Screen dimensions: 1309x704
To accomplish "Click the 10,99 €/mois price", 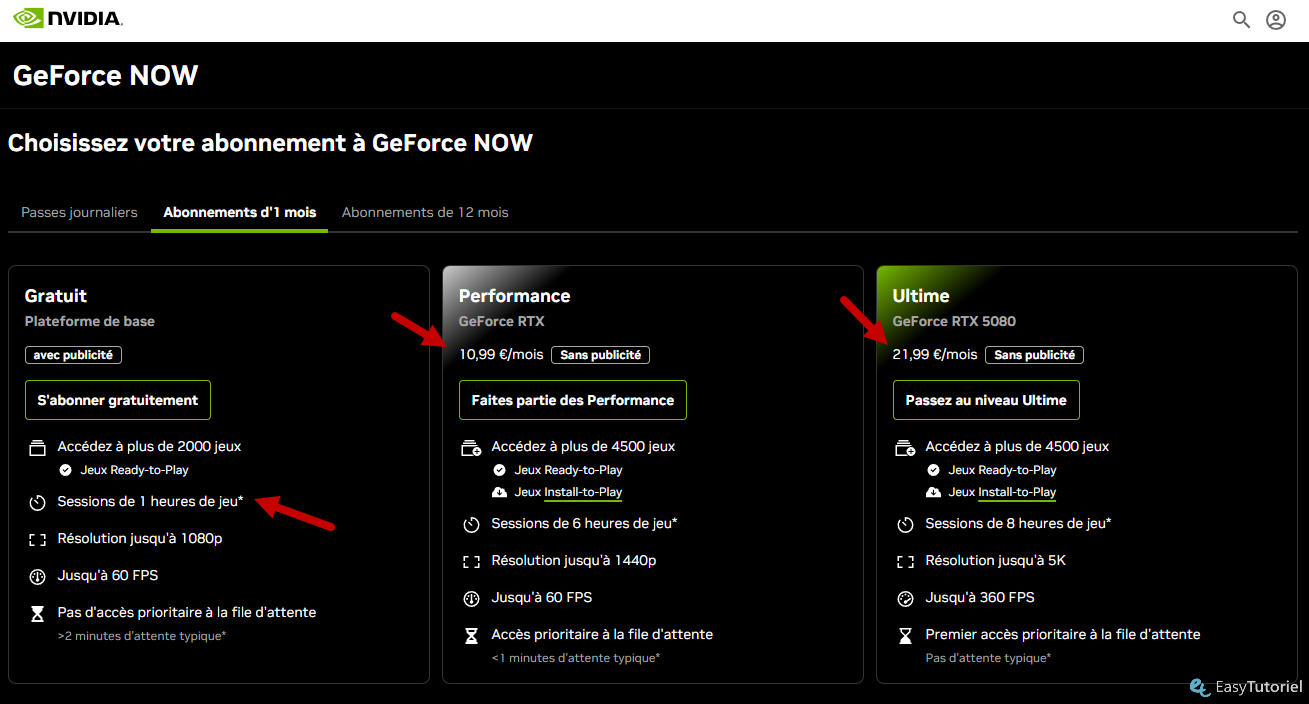I will pos(501,354).
